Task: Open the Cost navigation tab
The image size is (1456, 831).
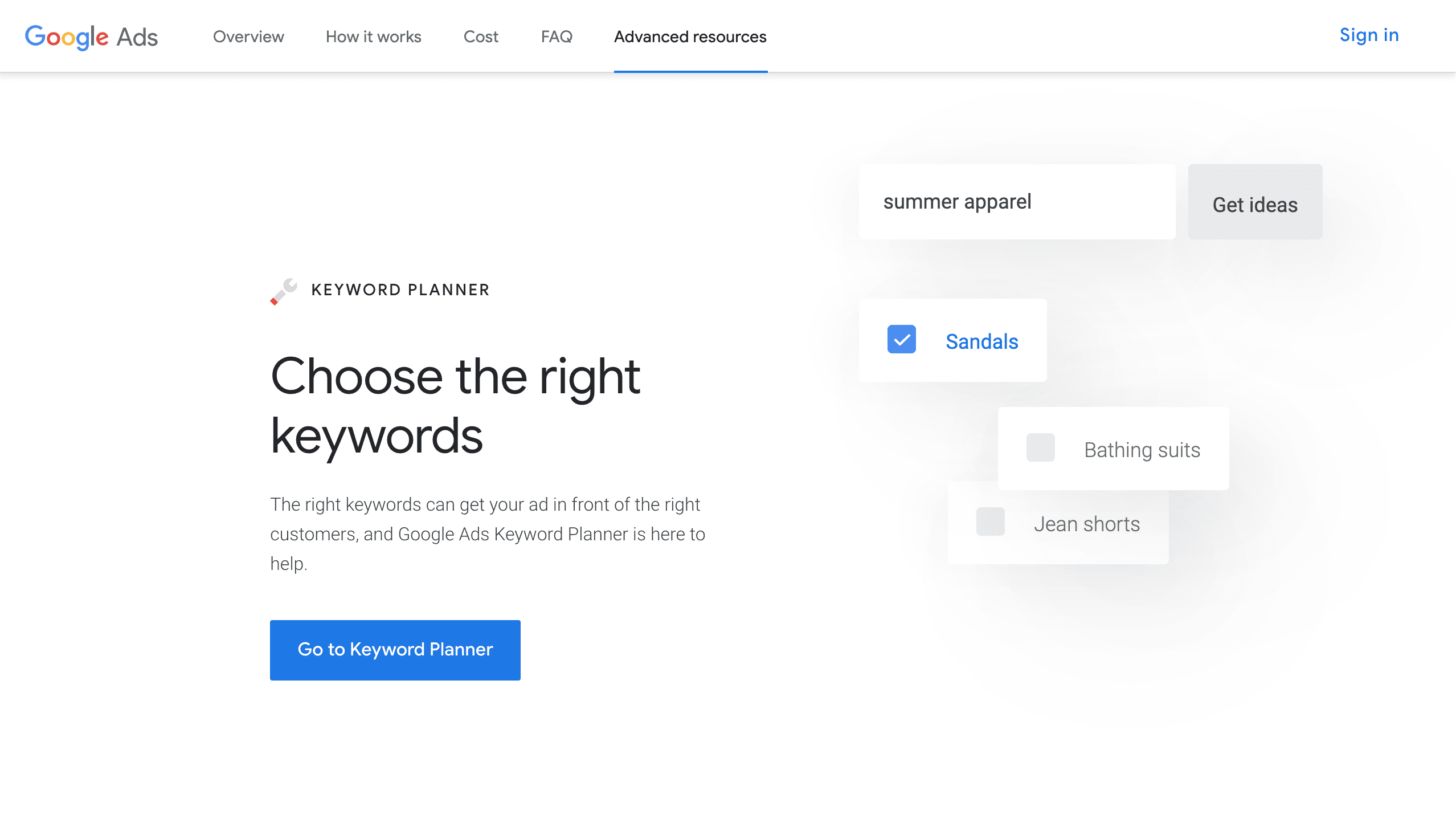Action: point(481,37)
